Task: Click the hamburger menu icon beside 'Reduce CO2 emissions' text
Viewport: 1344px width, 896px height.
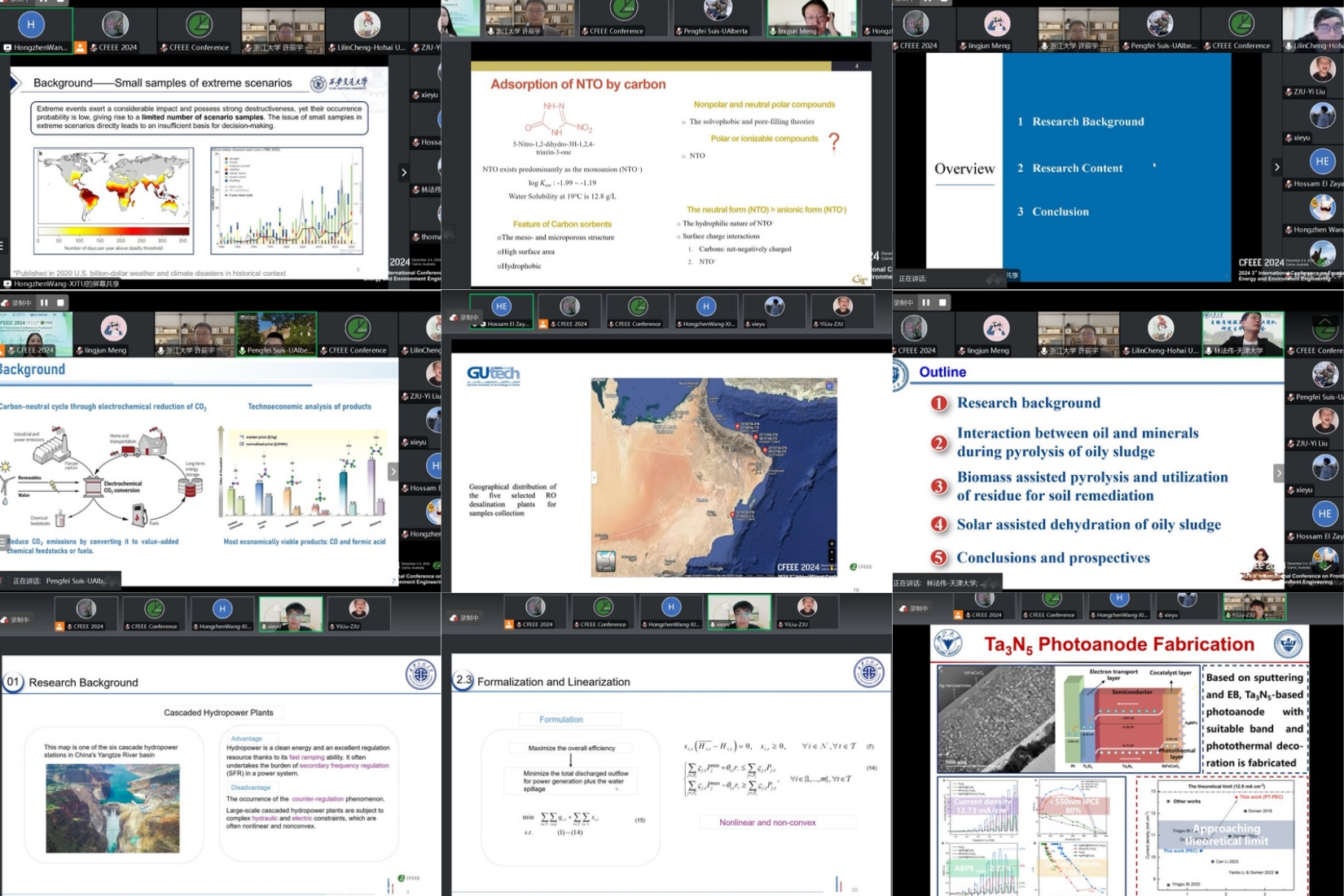Action: [4, 541]
